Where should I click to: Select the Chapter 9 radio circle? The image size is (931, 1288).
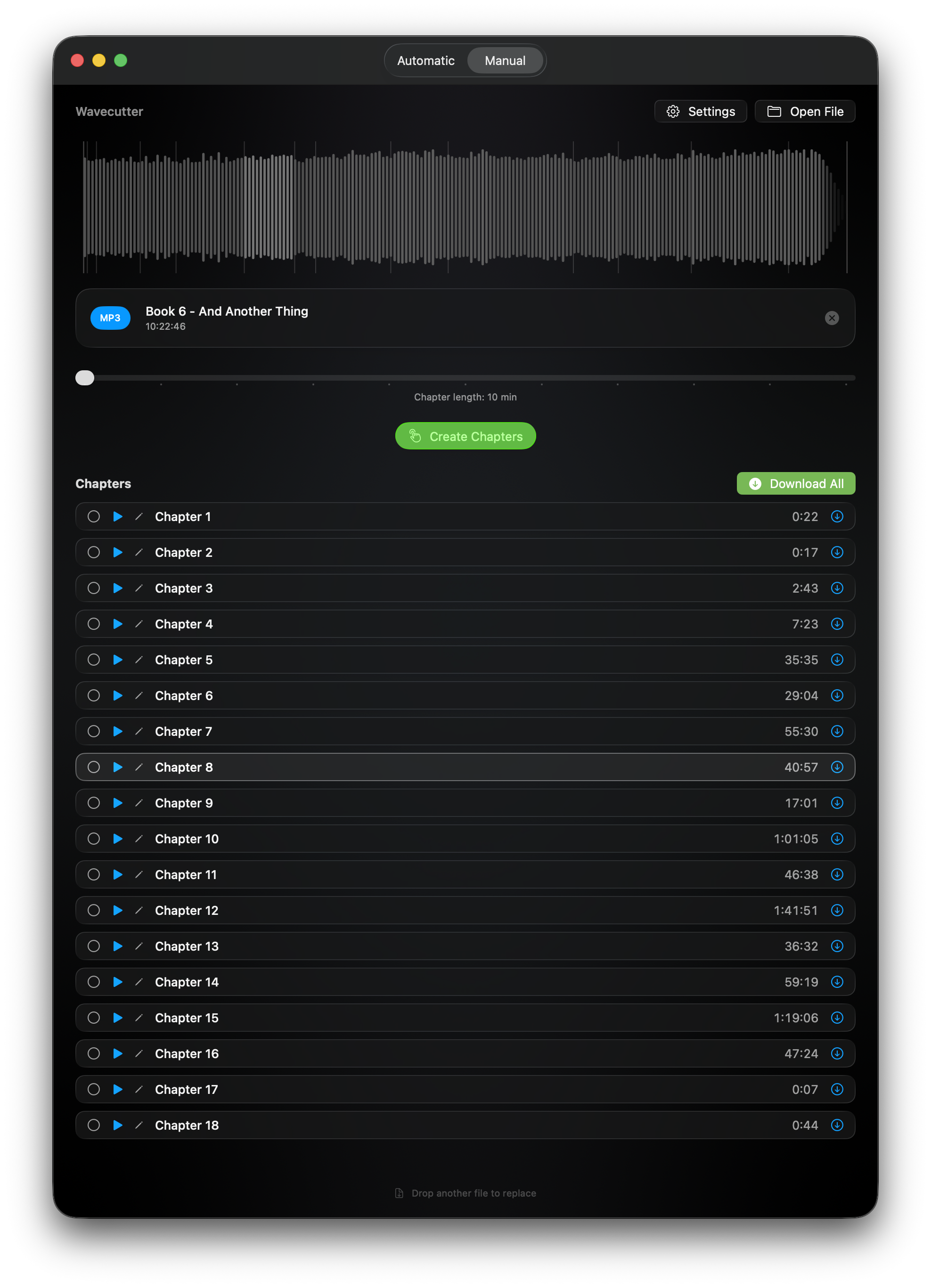coord(94,802)
